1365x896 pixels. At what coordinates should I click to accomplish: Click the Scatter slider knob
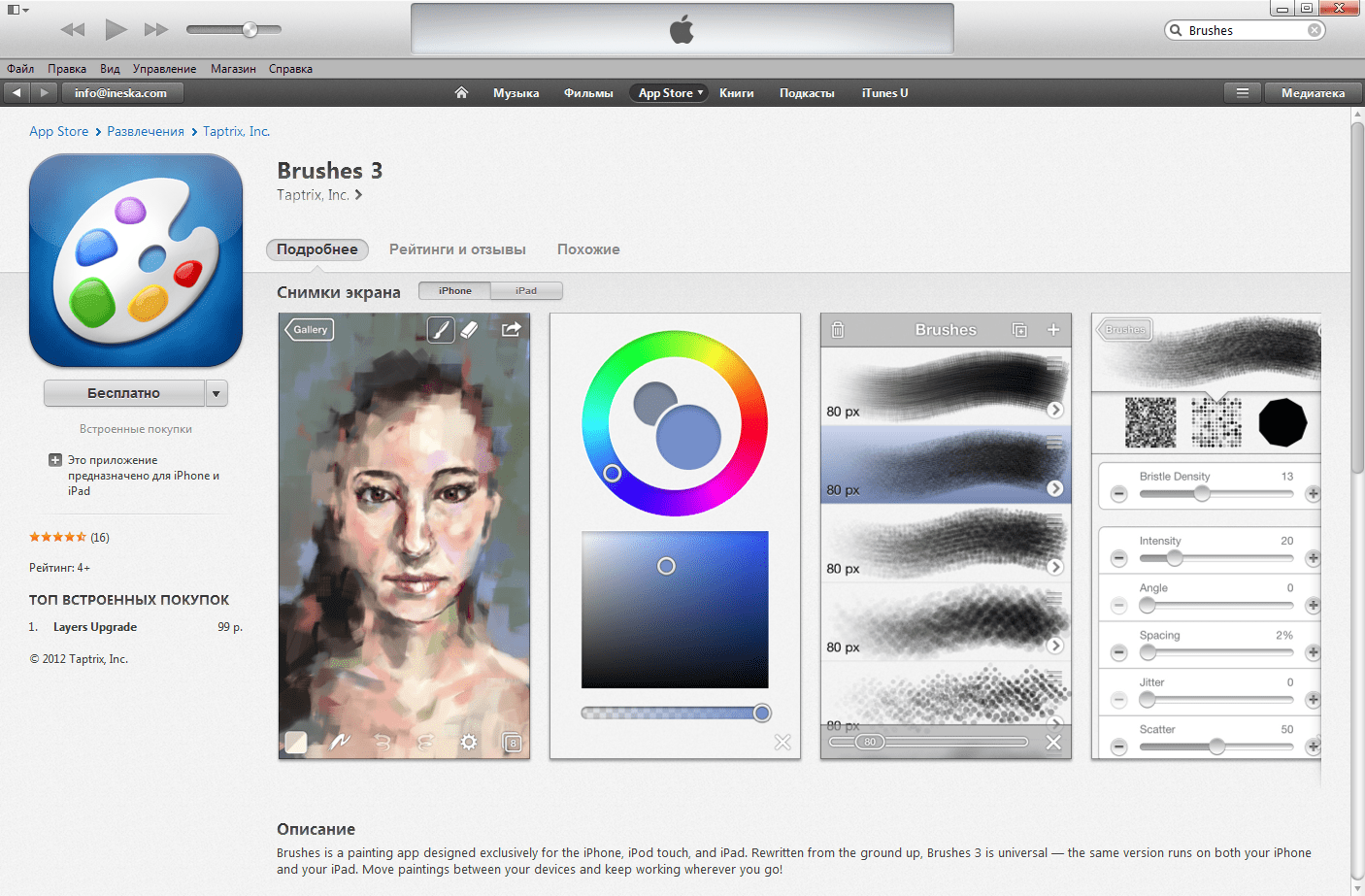coord(1216,747)
